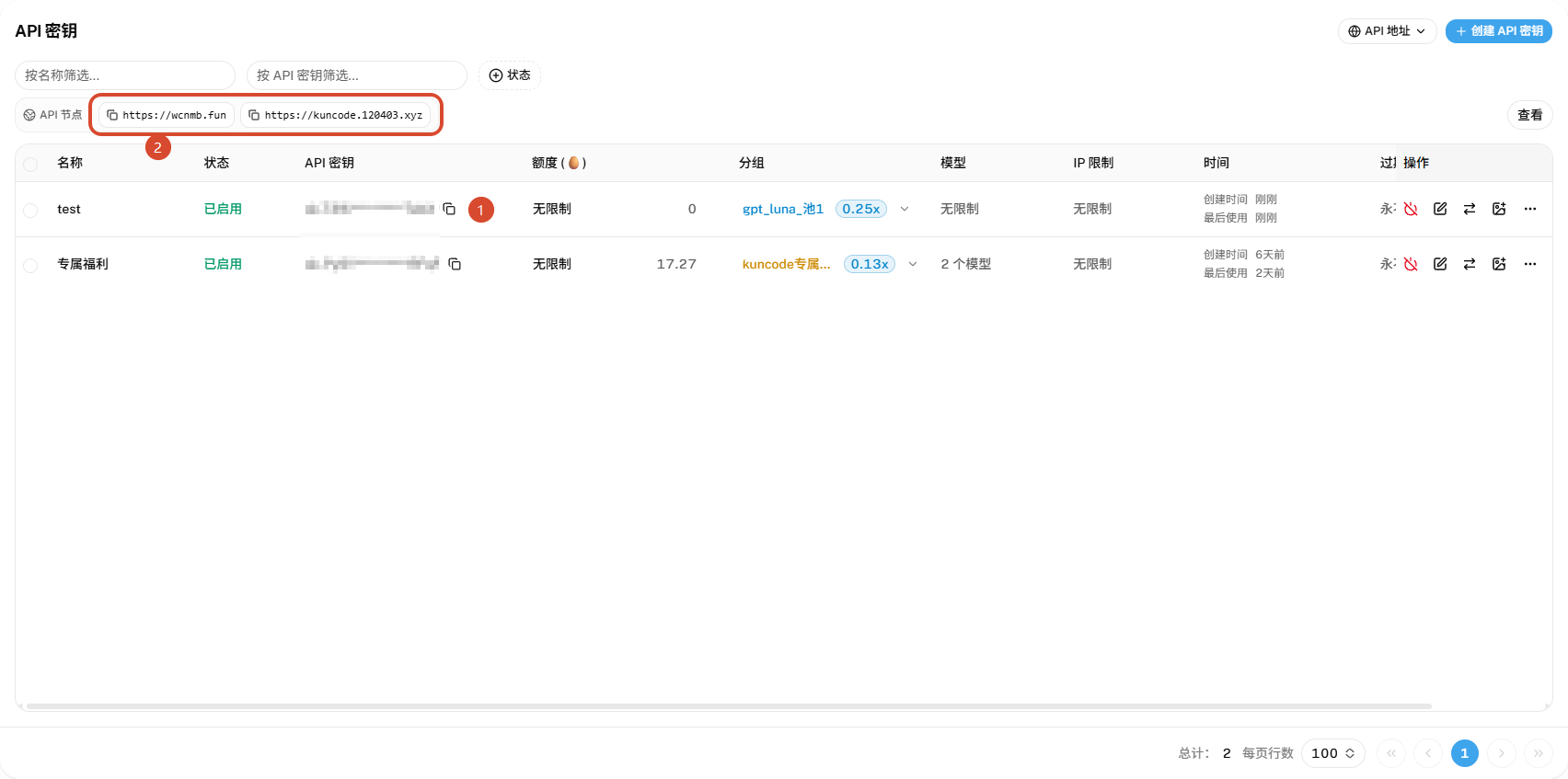Copy the 专属福利 row API key
Viewport: 1568px width, 779px height.
coord(455,264)
